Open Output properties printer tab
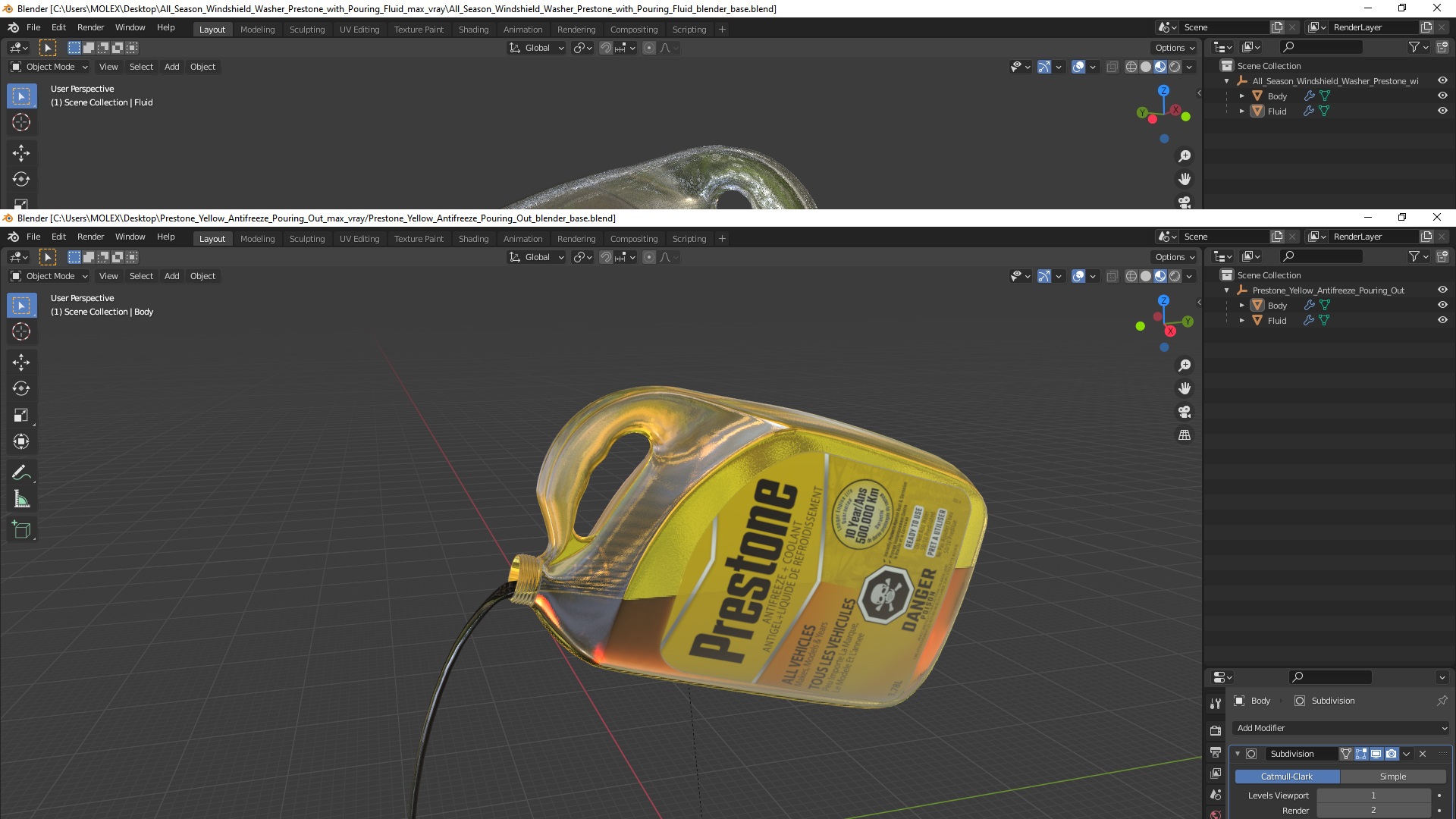1456x819 pixels. click(x=1216, y=752)
